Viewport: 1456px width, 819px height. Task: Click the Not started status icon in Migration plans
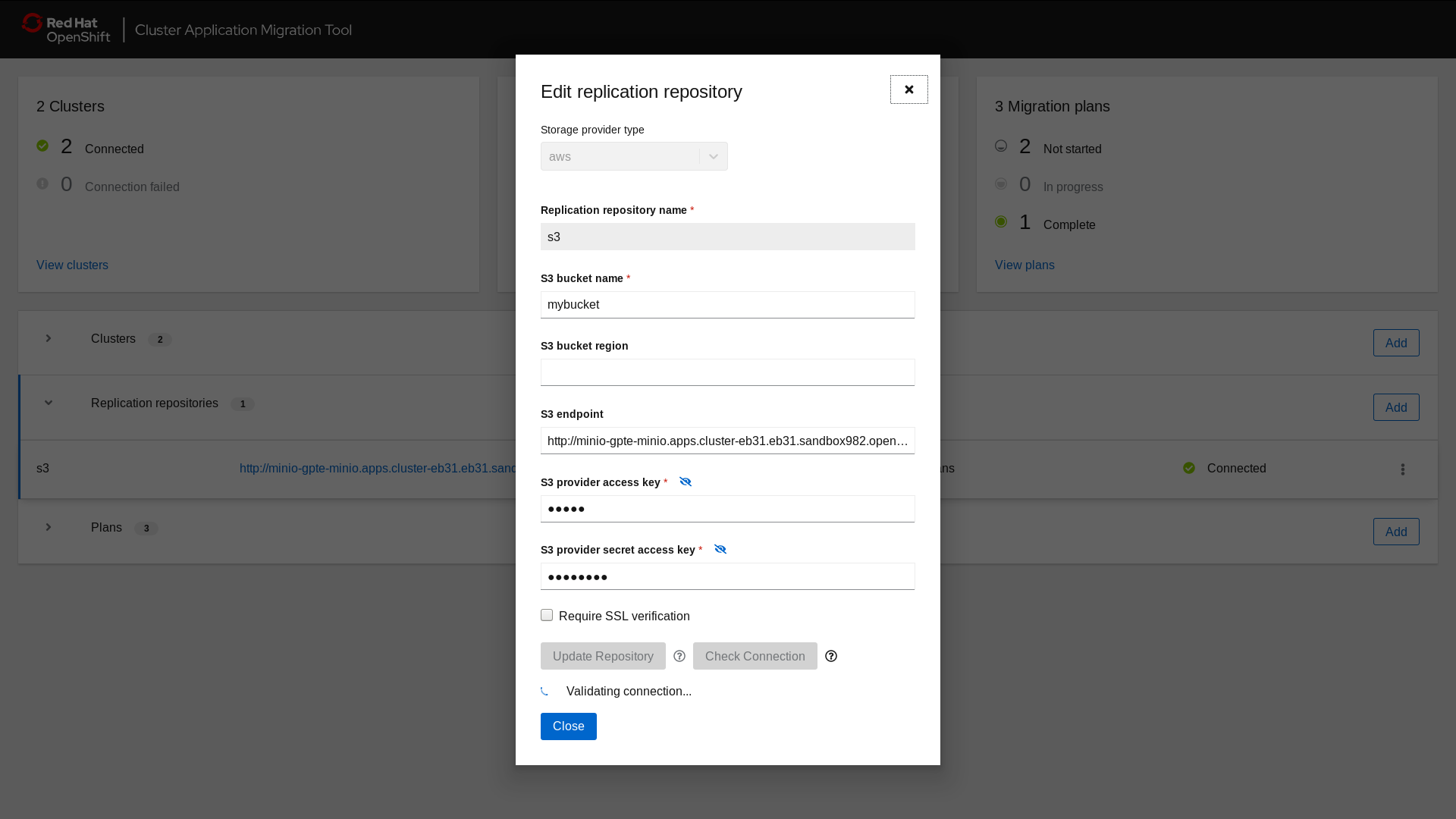(1001, 146)
